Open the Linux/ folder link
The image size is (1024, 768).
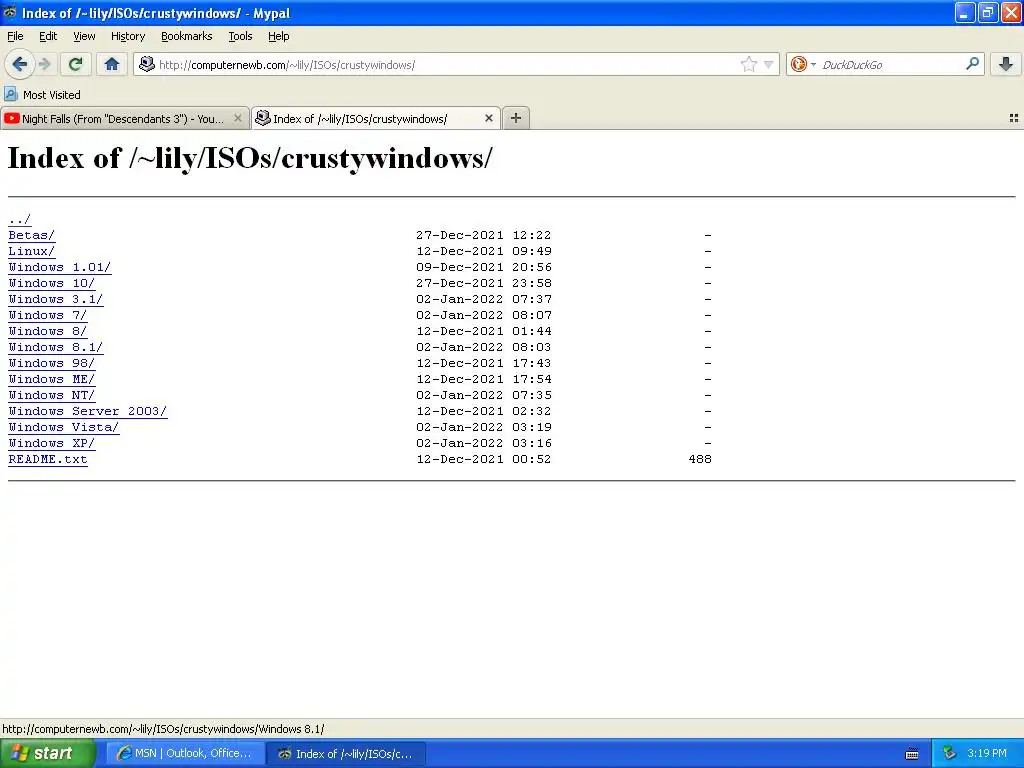pyautogui.click(x=31, y=251)
